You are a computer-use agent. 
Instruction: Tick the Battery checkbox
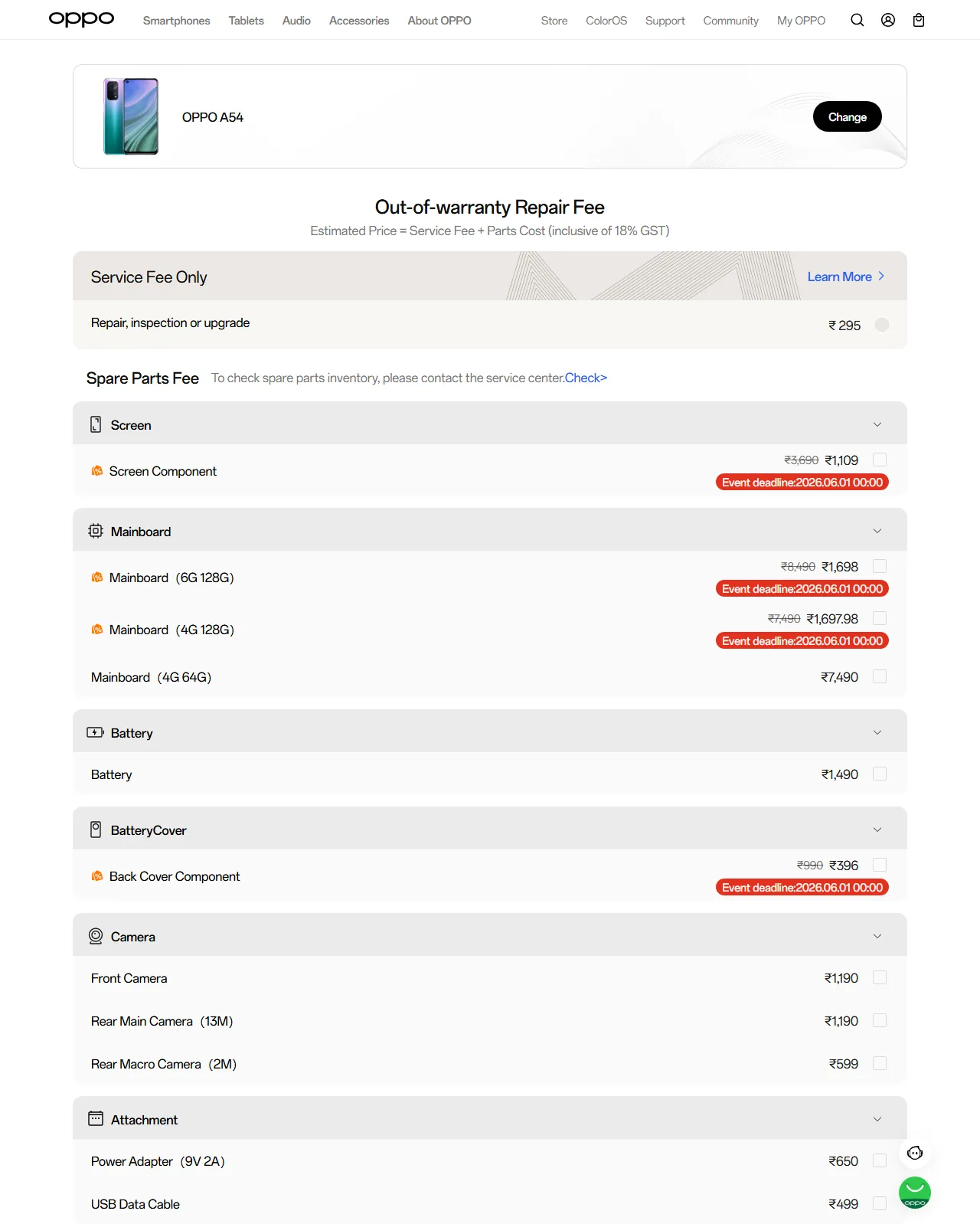tap(880, 774)
